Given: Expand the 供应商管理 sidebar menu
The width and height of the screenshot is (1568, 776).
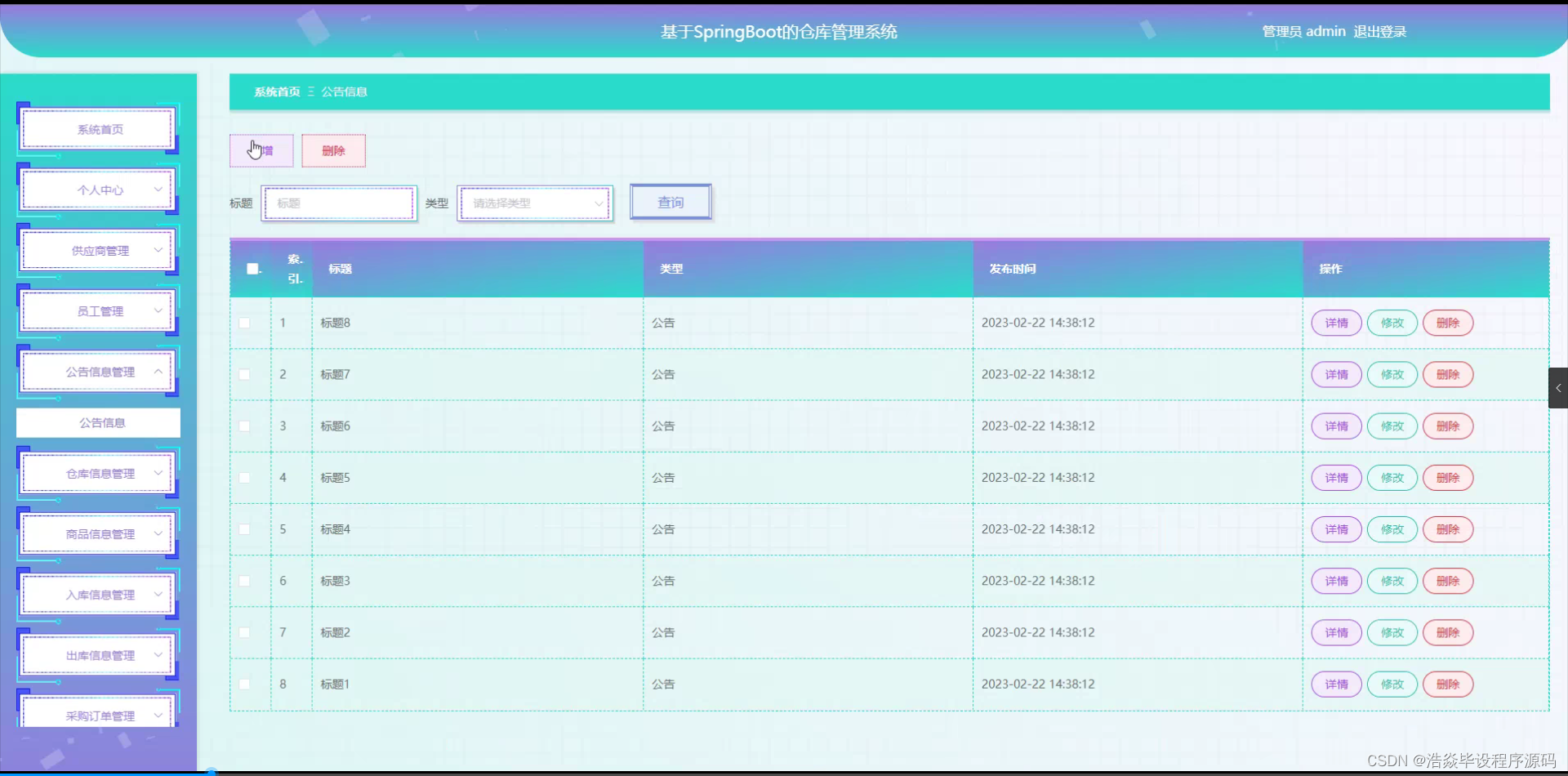Looking at the screenshot, I should [97, 250].
